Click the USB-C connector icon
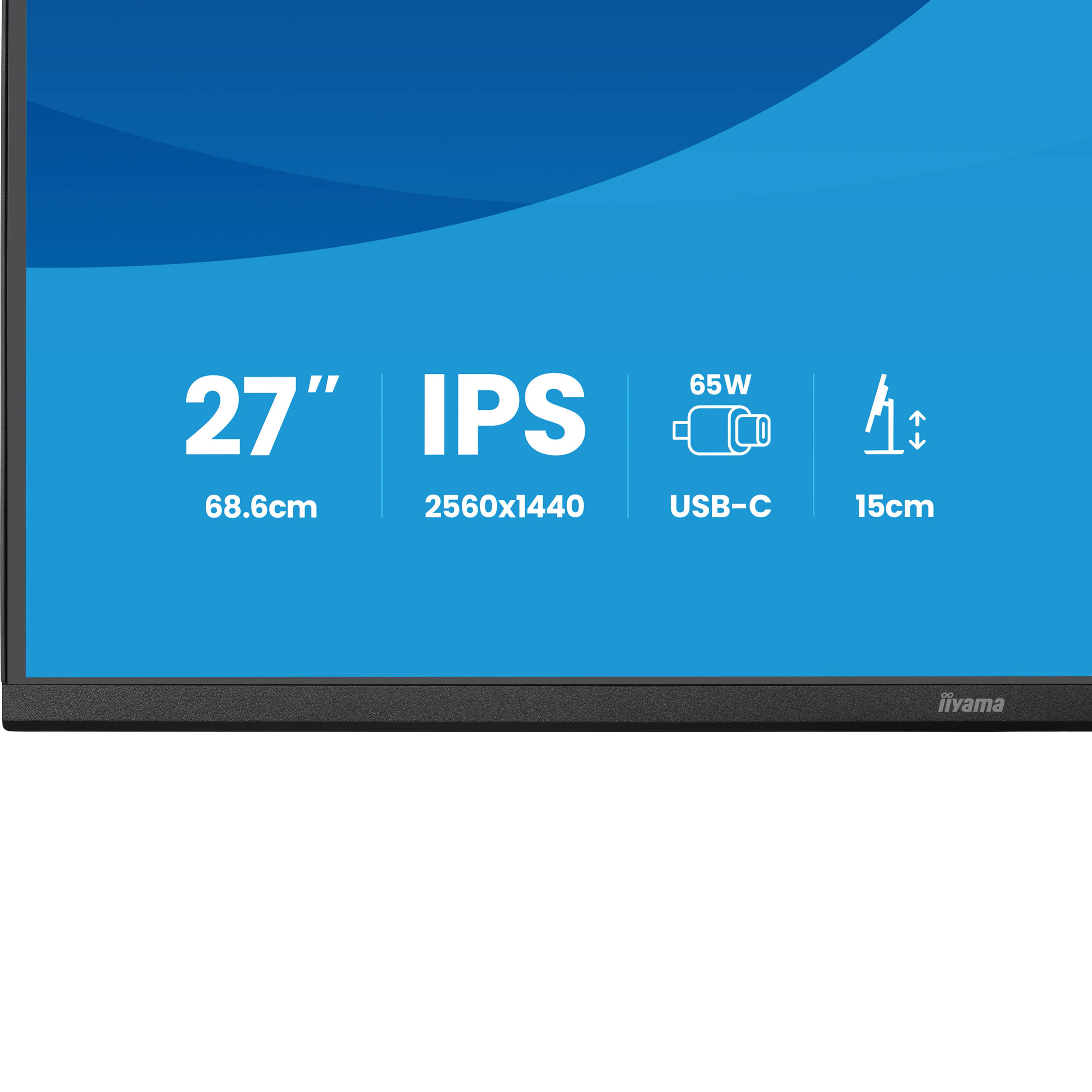The height and width of the screenshot is (1092, 1092). [x=721, y=430]
